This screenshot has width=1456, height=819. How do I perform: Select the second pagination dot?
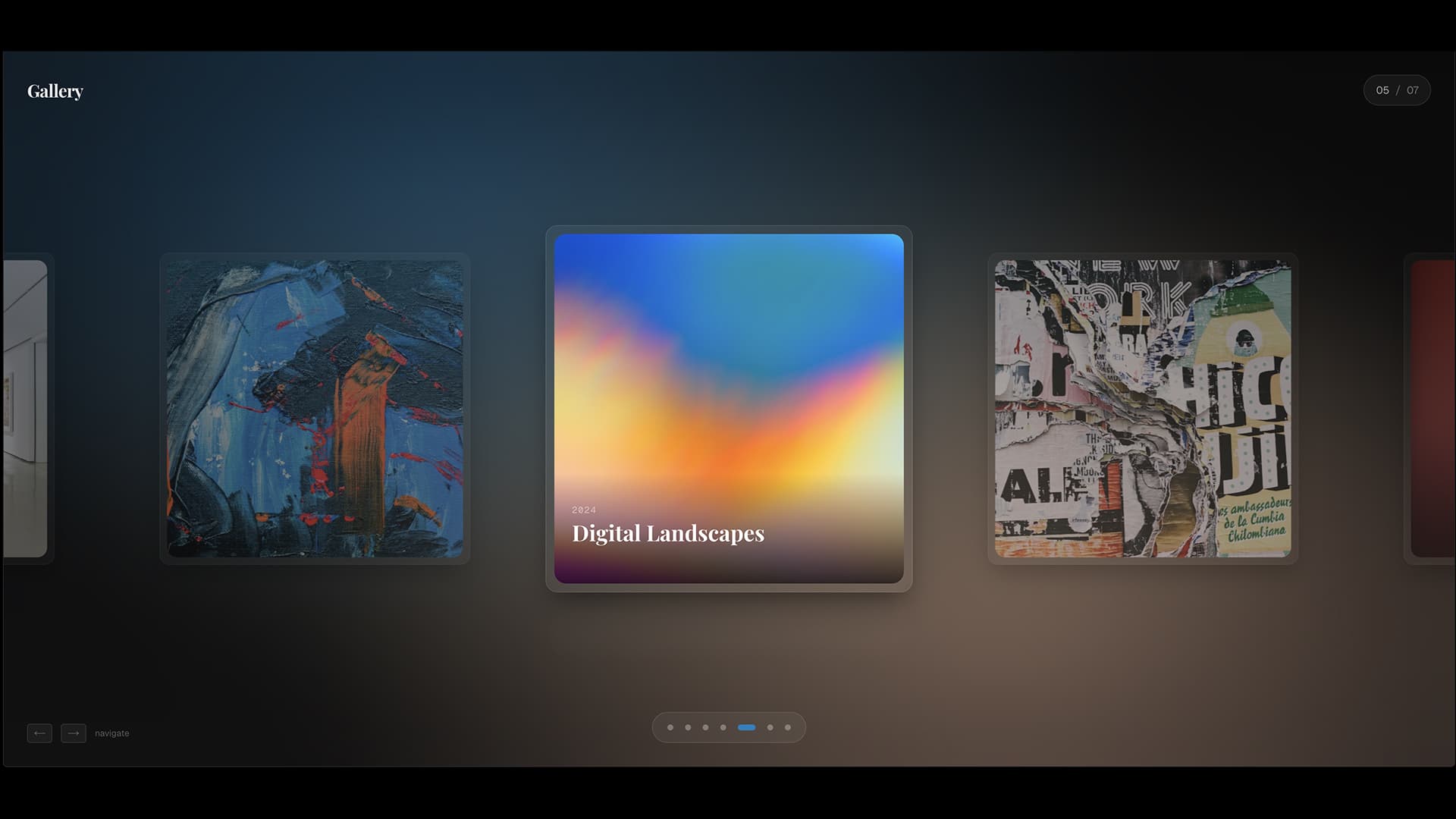pyautogui.click(x=689, y=727)
